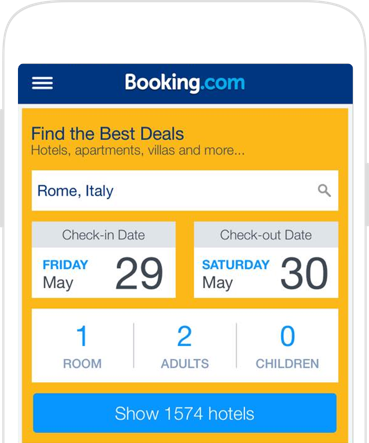Image resolution: width=369 pixels, height=443 pixels.
Task: Tap the ROOM label
Action: (x=82, y=364)
